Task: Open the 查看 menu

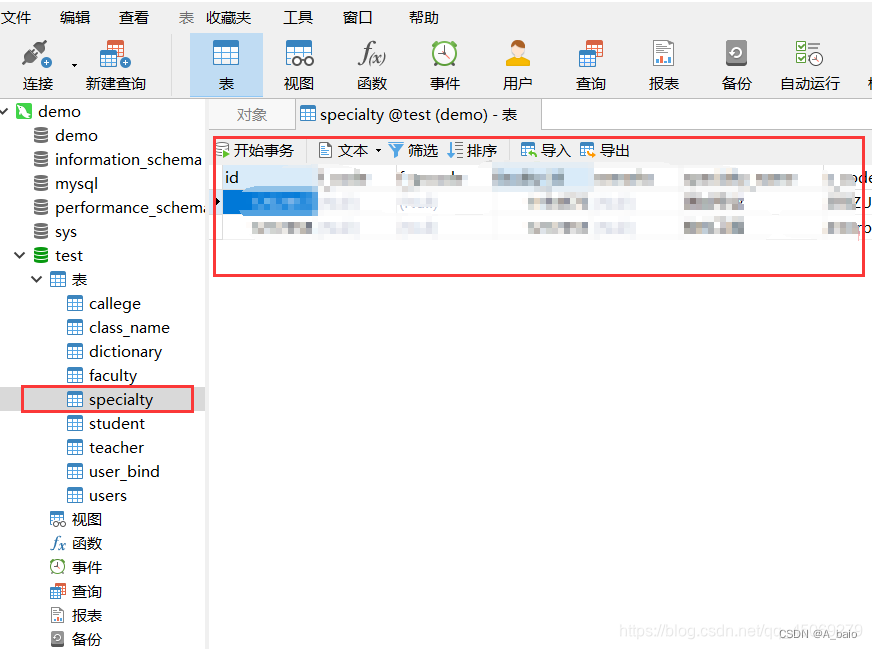Action: (x=134, y=18)
